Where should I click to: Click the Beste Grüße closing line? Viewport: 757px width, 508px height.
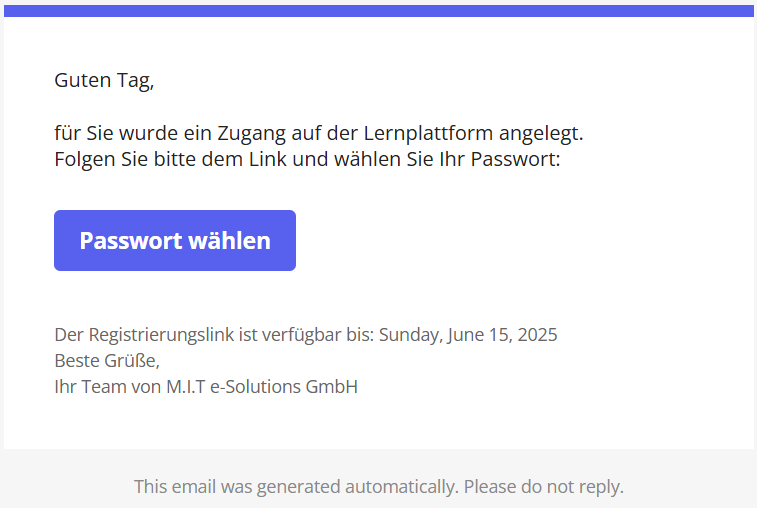click(x=107, y=361)
